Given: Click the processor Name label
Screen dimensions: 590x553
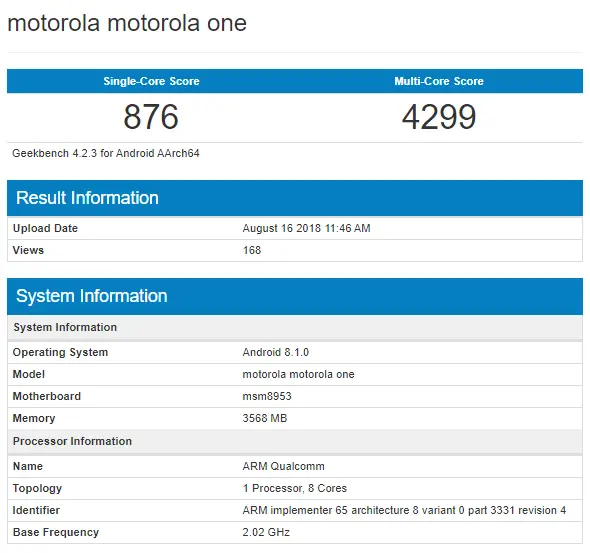Looking at the screenshot, I should coord(28,466).
